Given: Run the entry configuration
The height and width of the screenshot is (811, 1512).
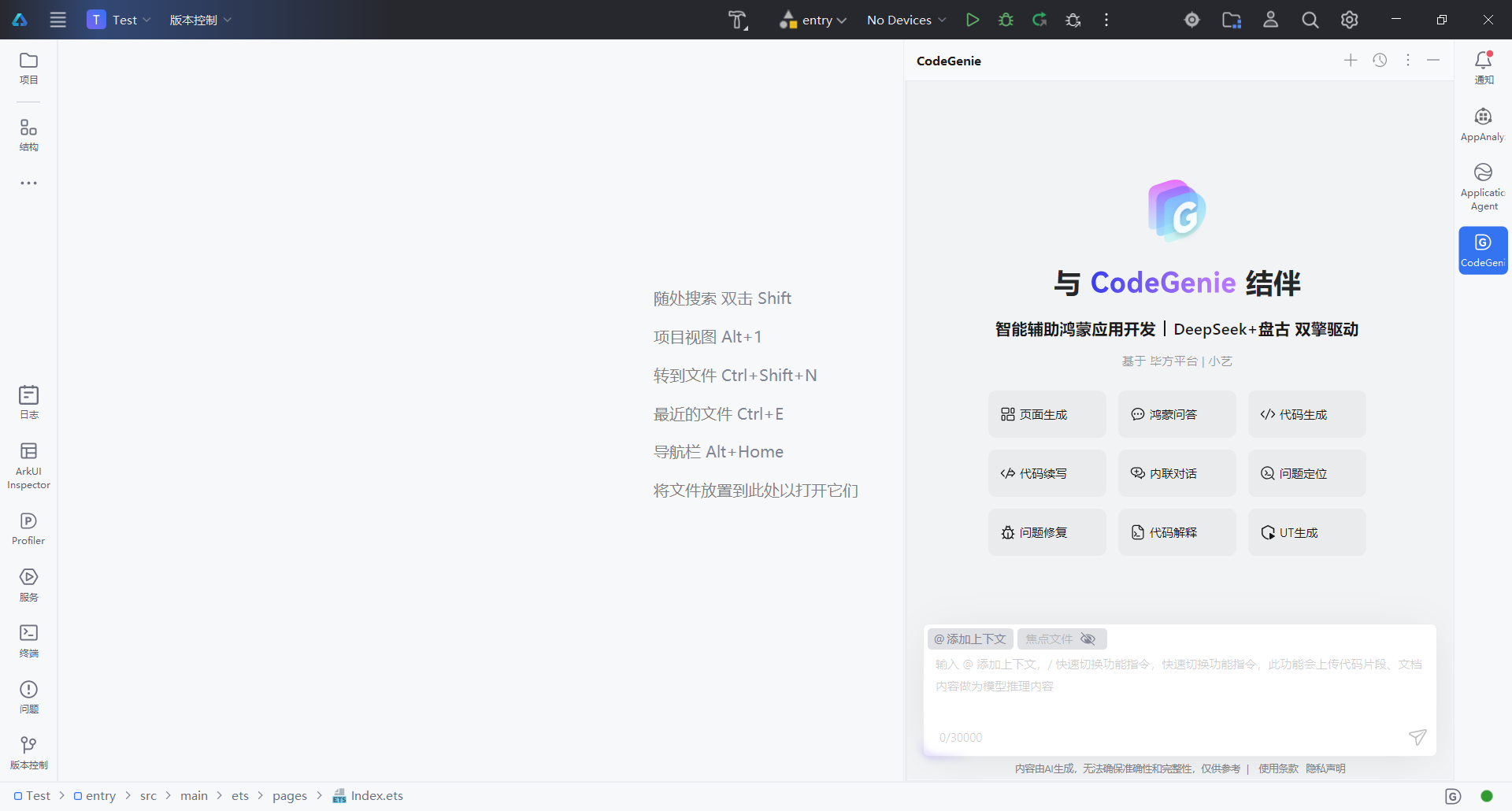Looking at the screenshot, I should pyautogui.click(x=973, y=20).
